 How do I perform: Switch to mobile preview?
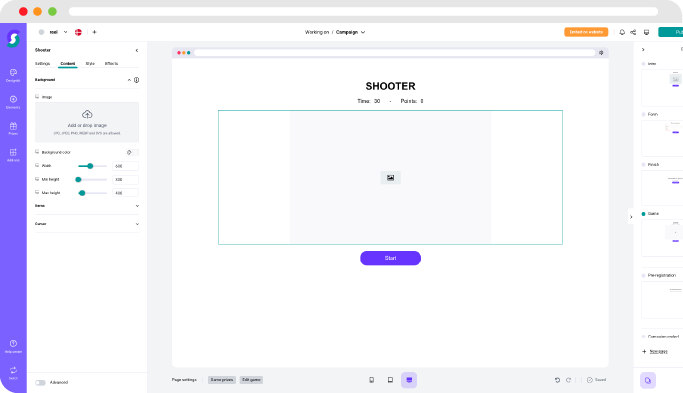tap(372, 380)
